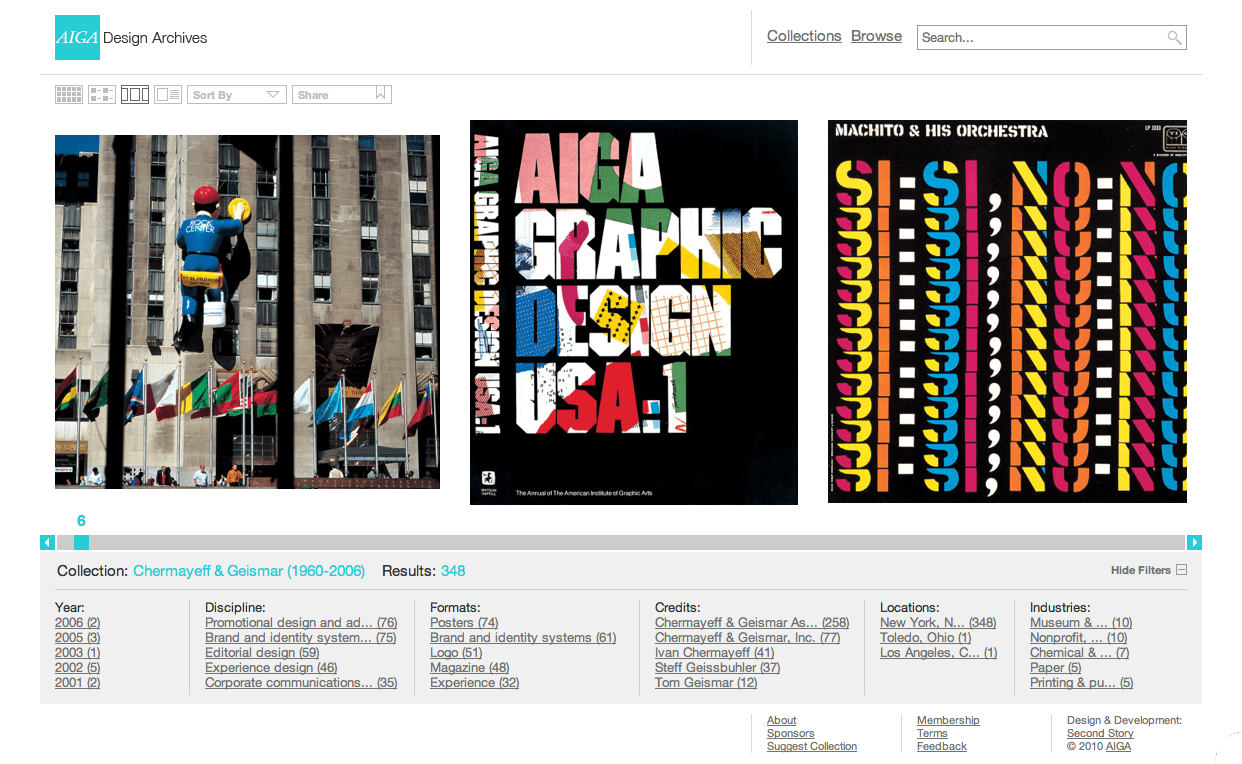The image size is (1242, 764).
Task: Filter credits by Ivan Chermayeff (41)
Action: coord(715,653)
